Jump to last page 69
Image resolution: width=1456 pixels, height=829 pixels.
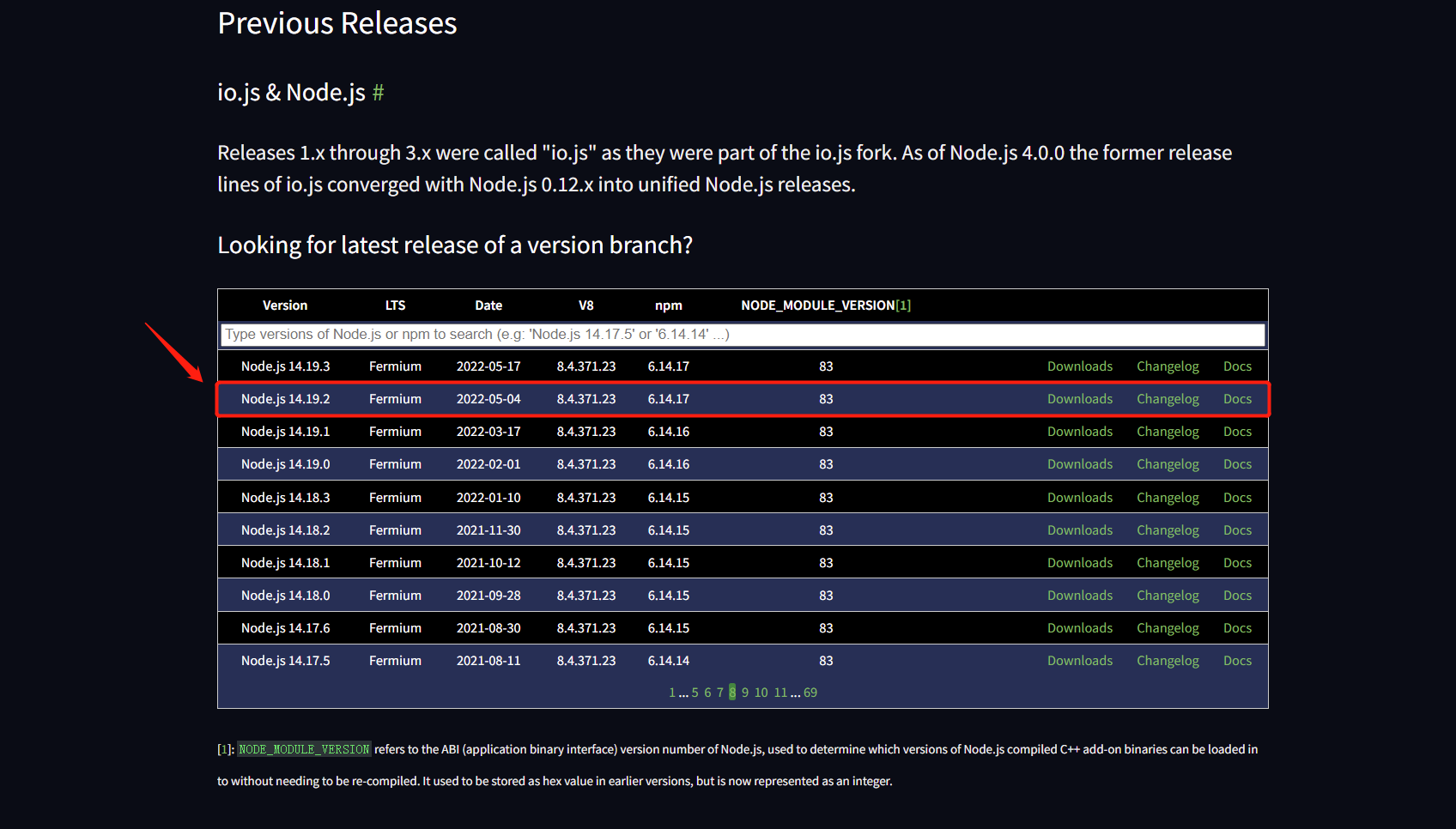coord(810,693)
